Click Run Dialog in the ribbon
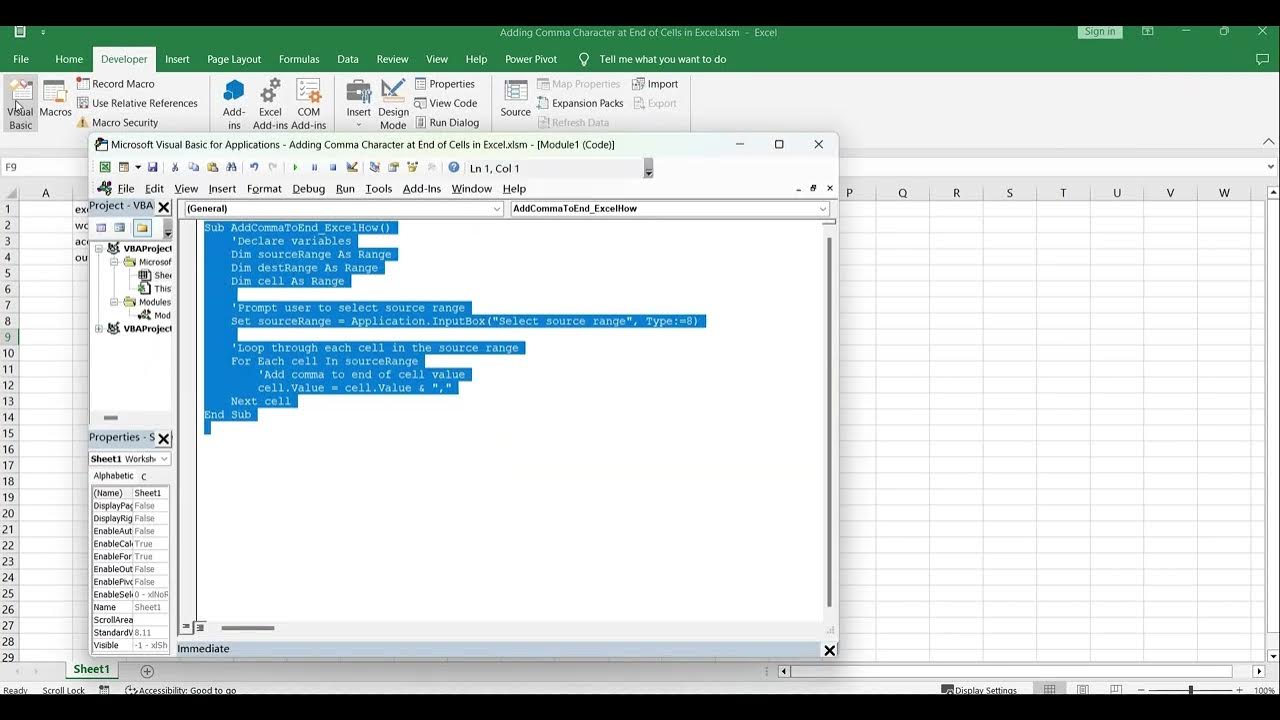The width and height of the screenshot is (1280, 720). pyautogui.click(x=446, y=122)
